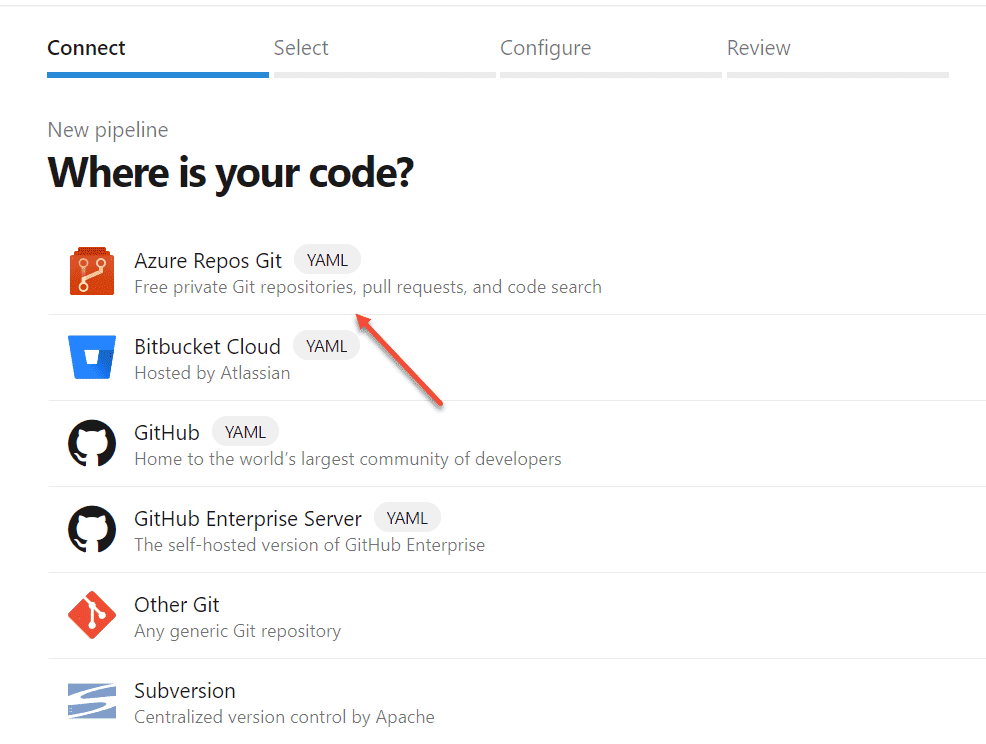Click the 'Free private Git repositories' description
986x744 pixels.
coord(368,287)
